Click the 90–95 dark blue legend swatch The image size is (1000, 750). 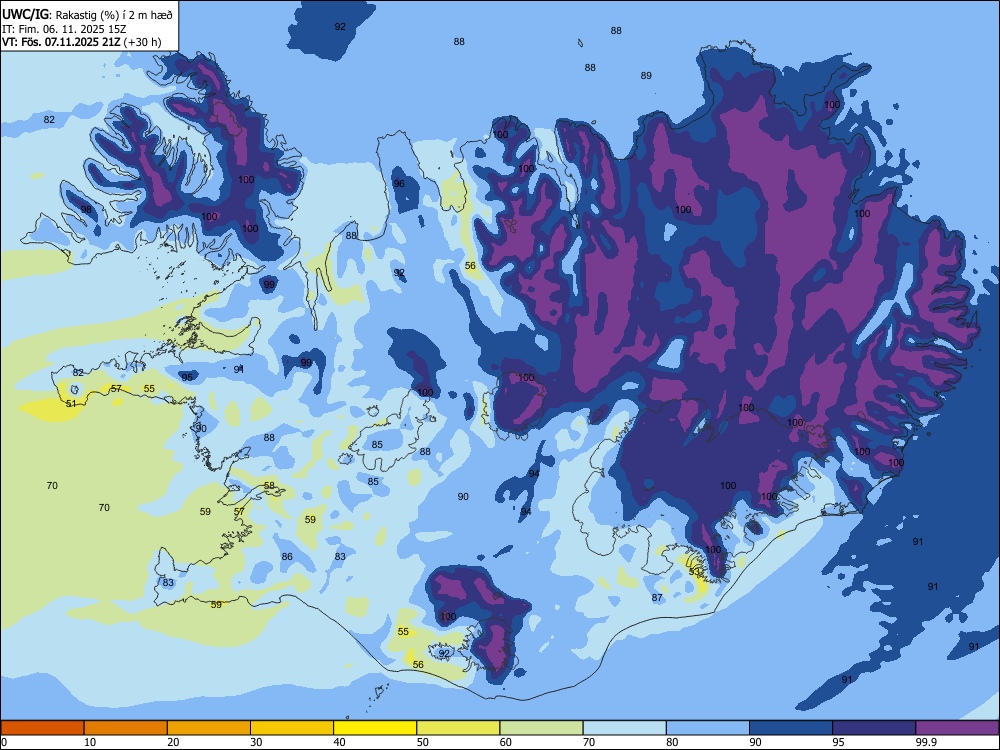[791, 728]
